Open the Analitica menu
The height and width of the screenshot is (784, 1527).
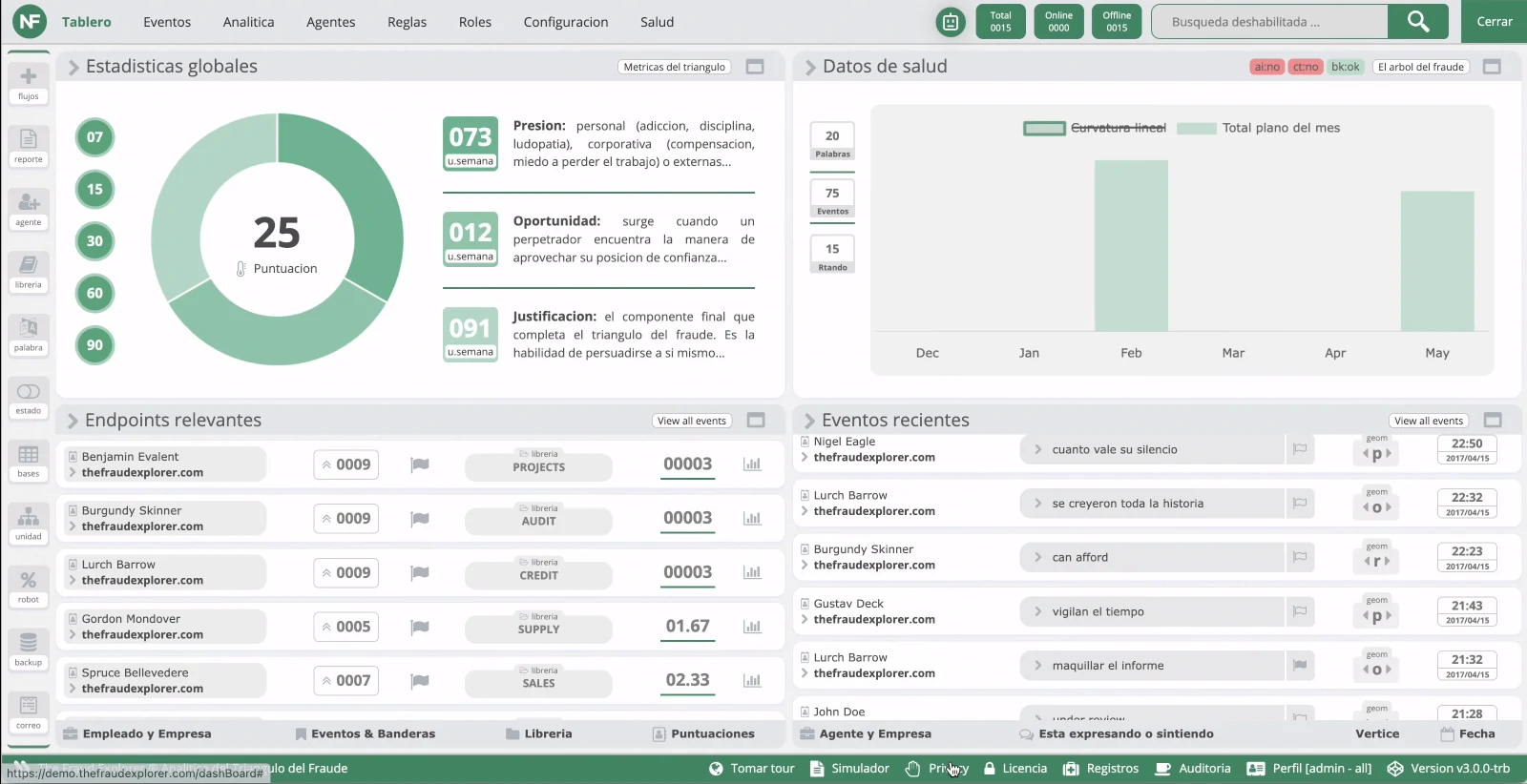[248, 22]
